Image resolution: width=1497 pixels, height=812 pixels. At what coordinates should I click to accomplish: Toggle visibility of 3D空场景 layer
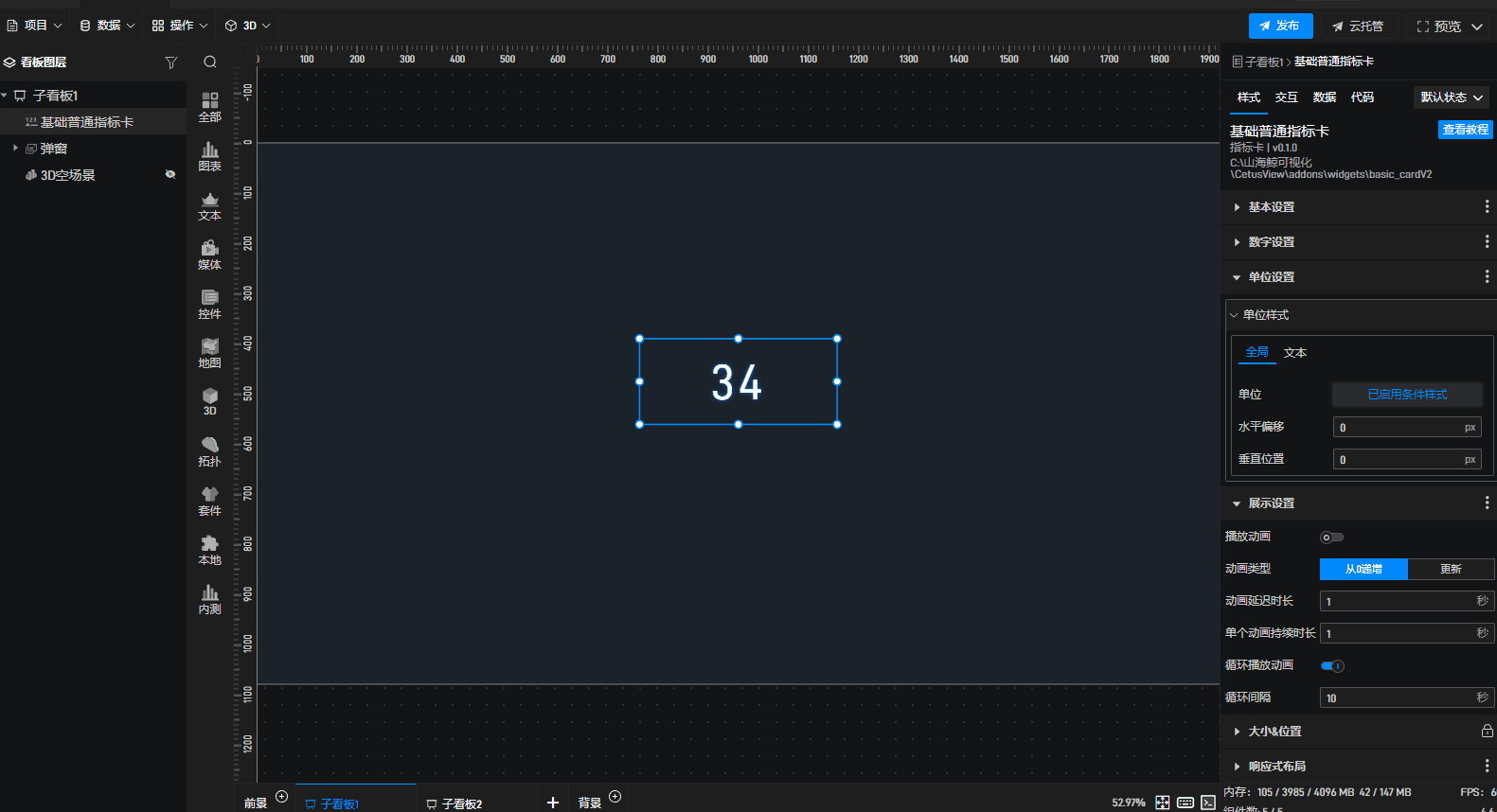point(170,175)
